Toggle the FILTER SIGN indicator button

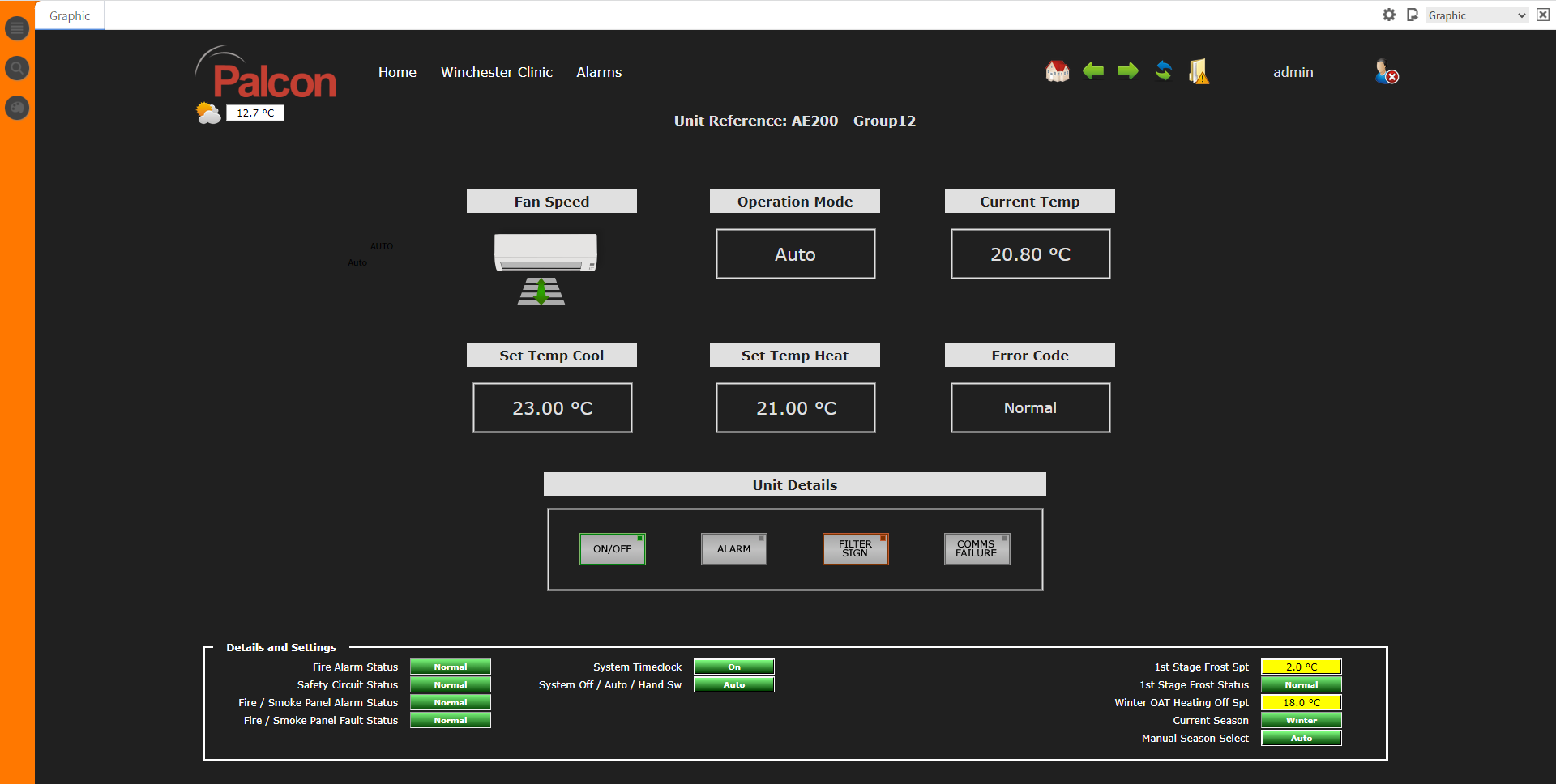point(855,549)
